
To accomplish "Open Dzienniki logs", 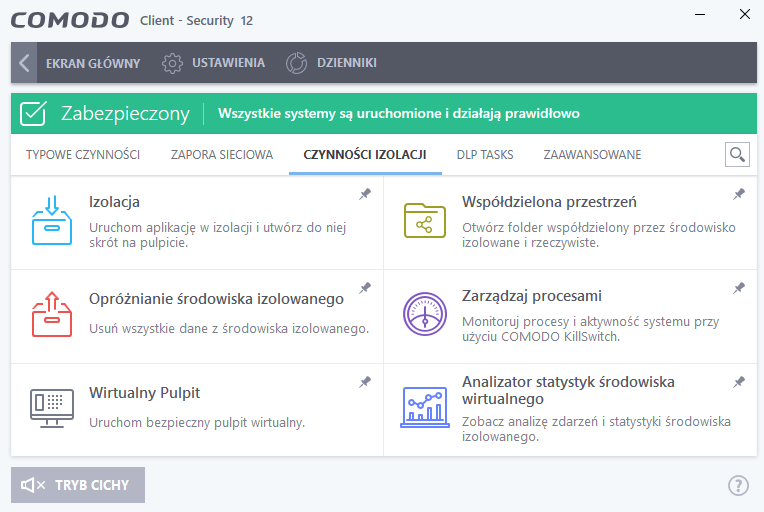I will (331, 63).
